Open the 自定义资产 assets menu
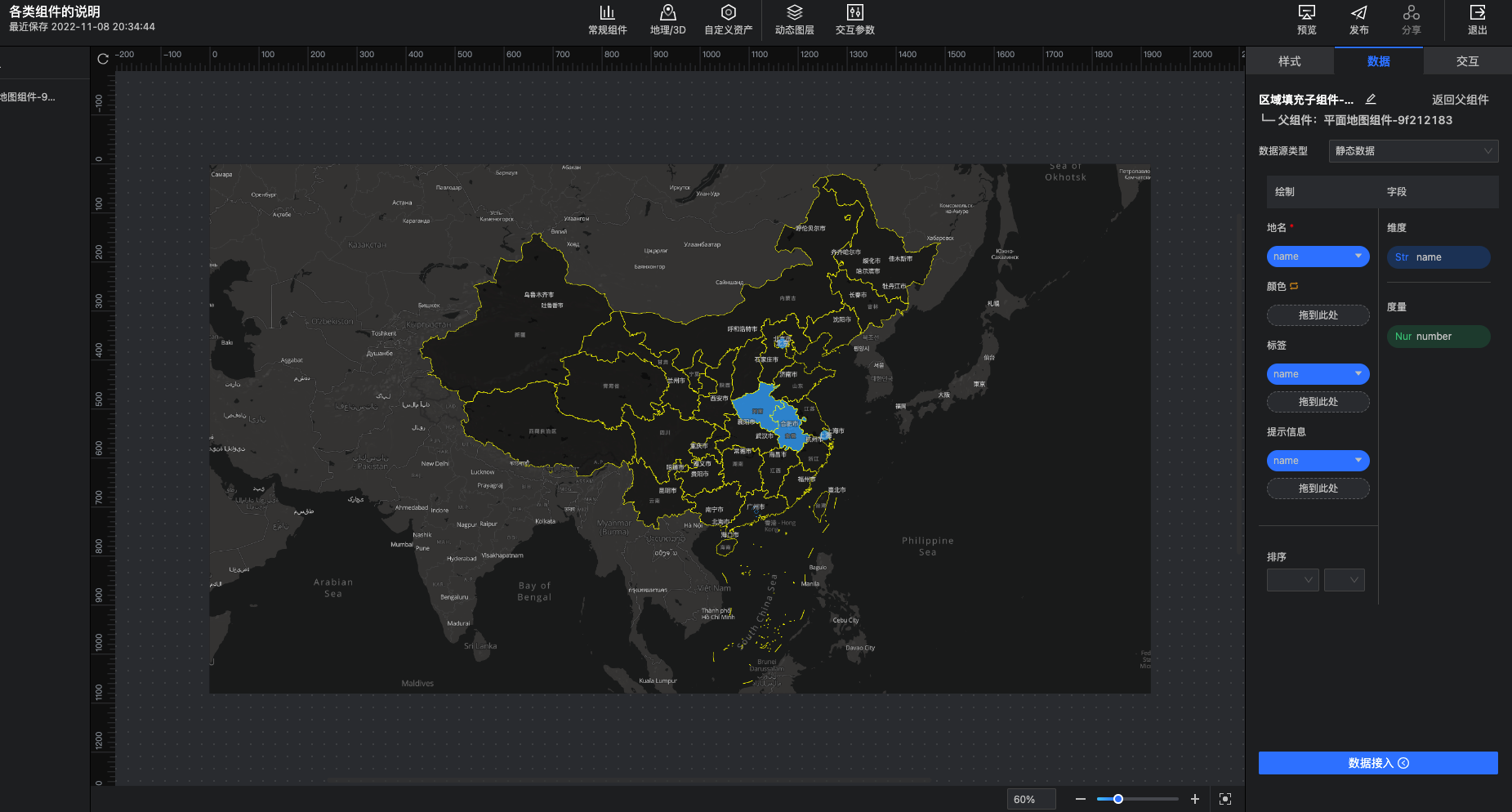 click(x=728, y=20)
